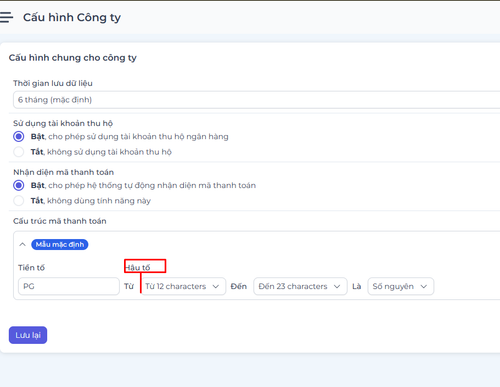Open the 'Số nguyên' type dropdown

pos(401,286)
